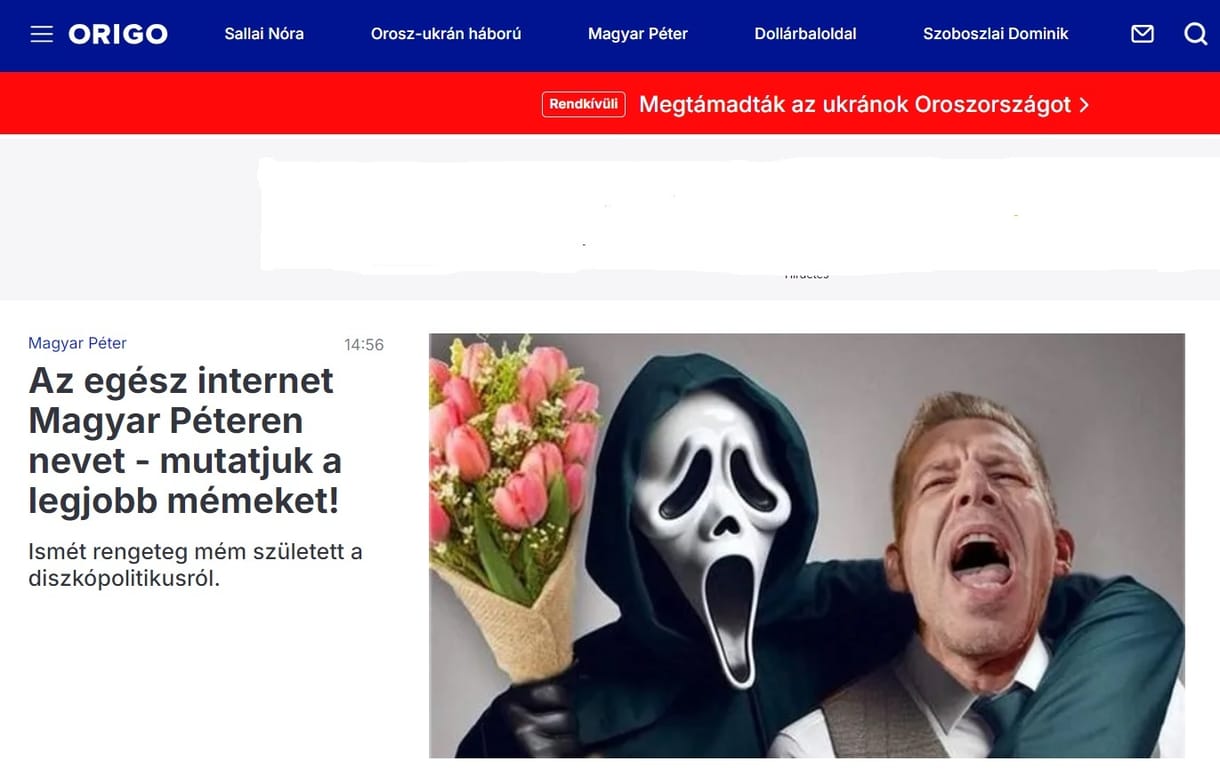Open the Sallai Nóra topic
Image resolution: width=1220 pixels, height=769 pixels.
tap(264, 34)
